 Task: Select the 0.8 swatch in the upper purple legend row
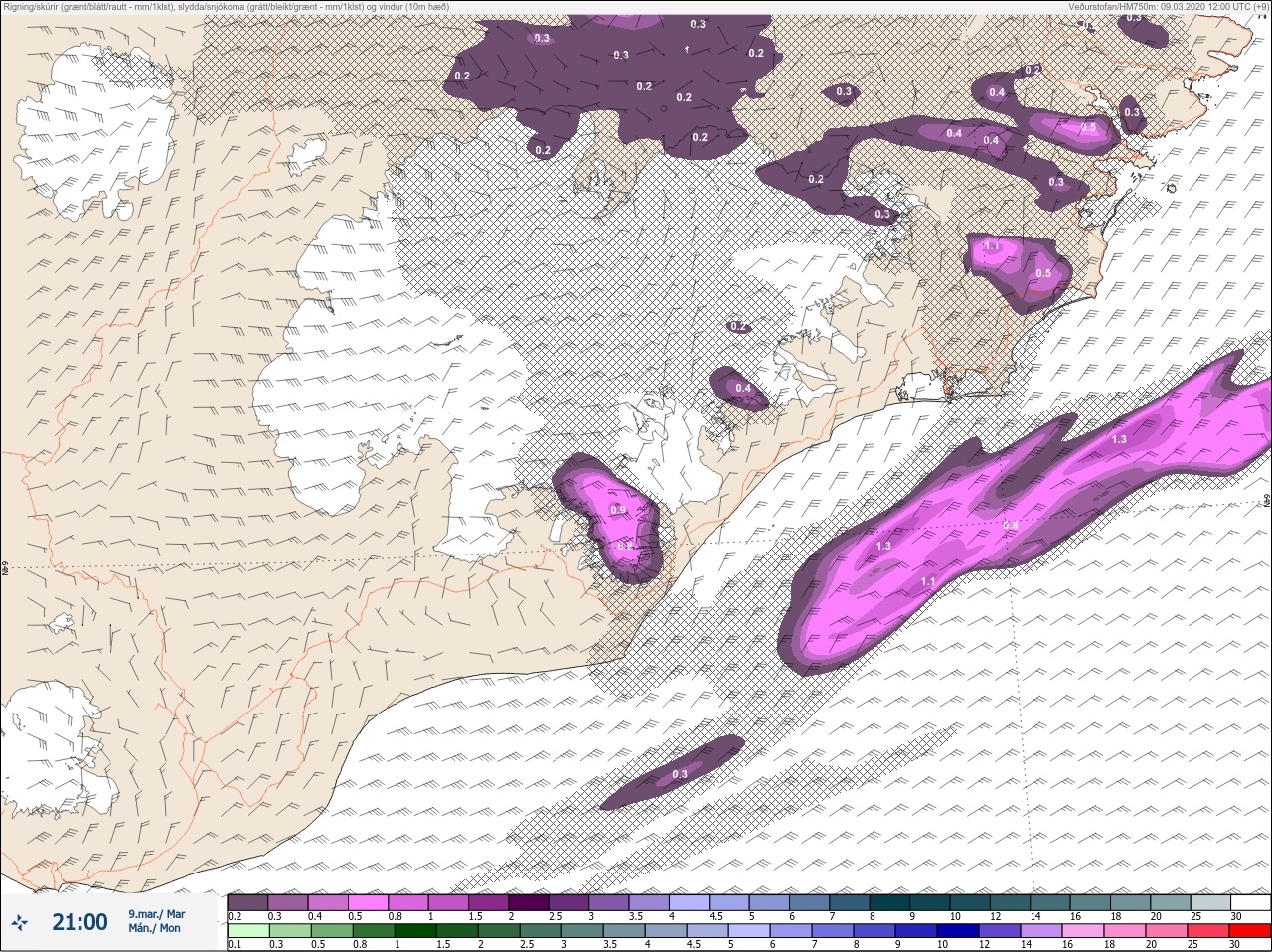point(408,902)
